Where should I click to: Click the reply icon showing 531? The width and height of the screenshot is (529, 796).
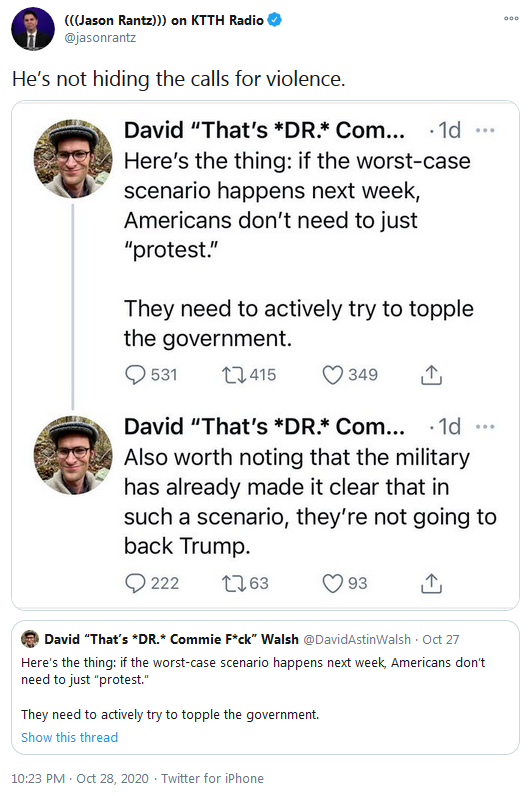[135, 375]
